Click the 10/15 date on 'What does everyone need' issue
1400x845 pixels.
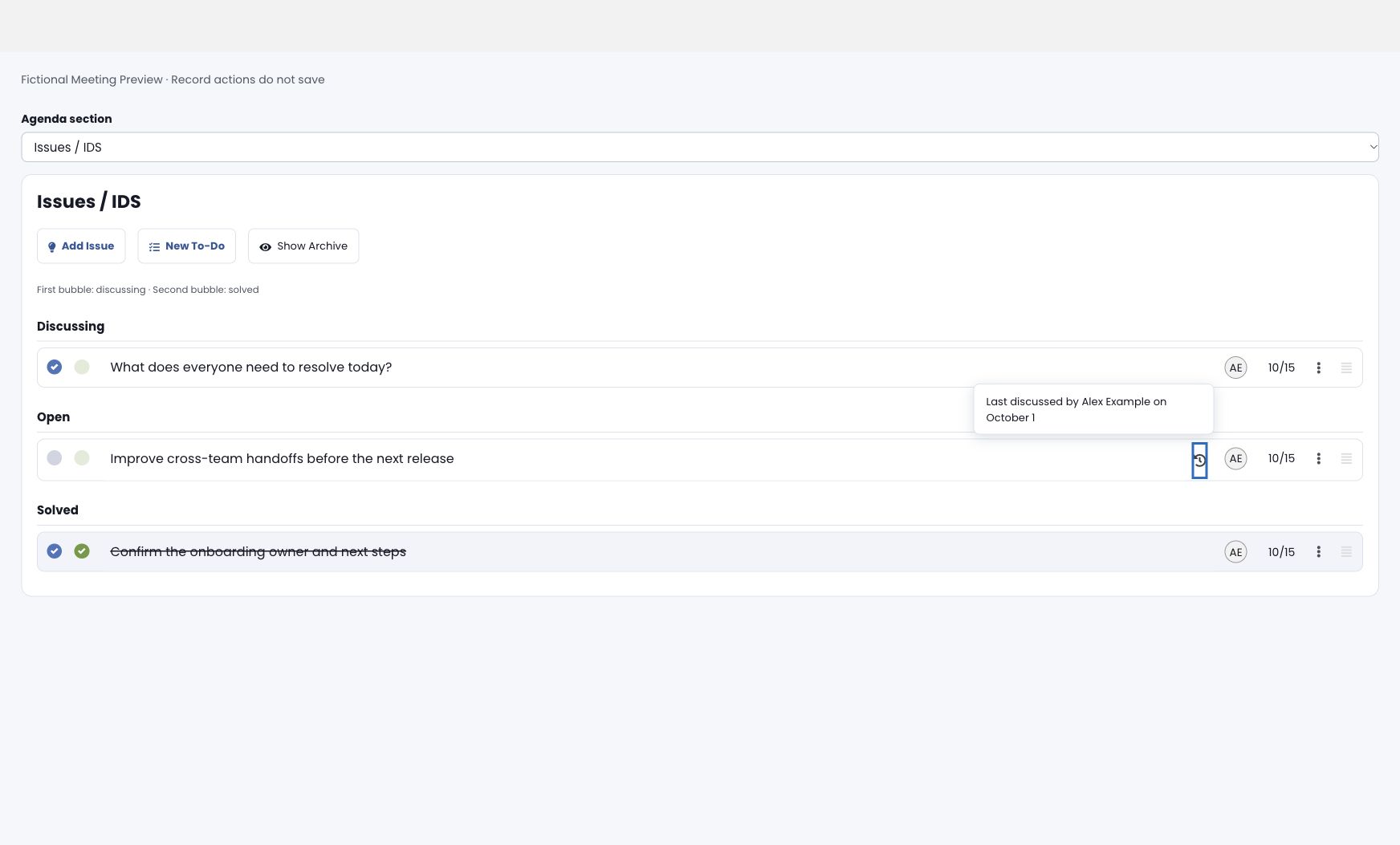click(x=1281, y=368)
